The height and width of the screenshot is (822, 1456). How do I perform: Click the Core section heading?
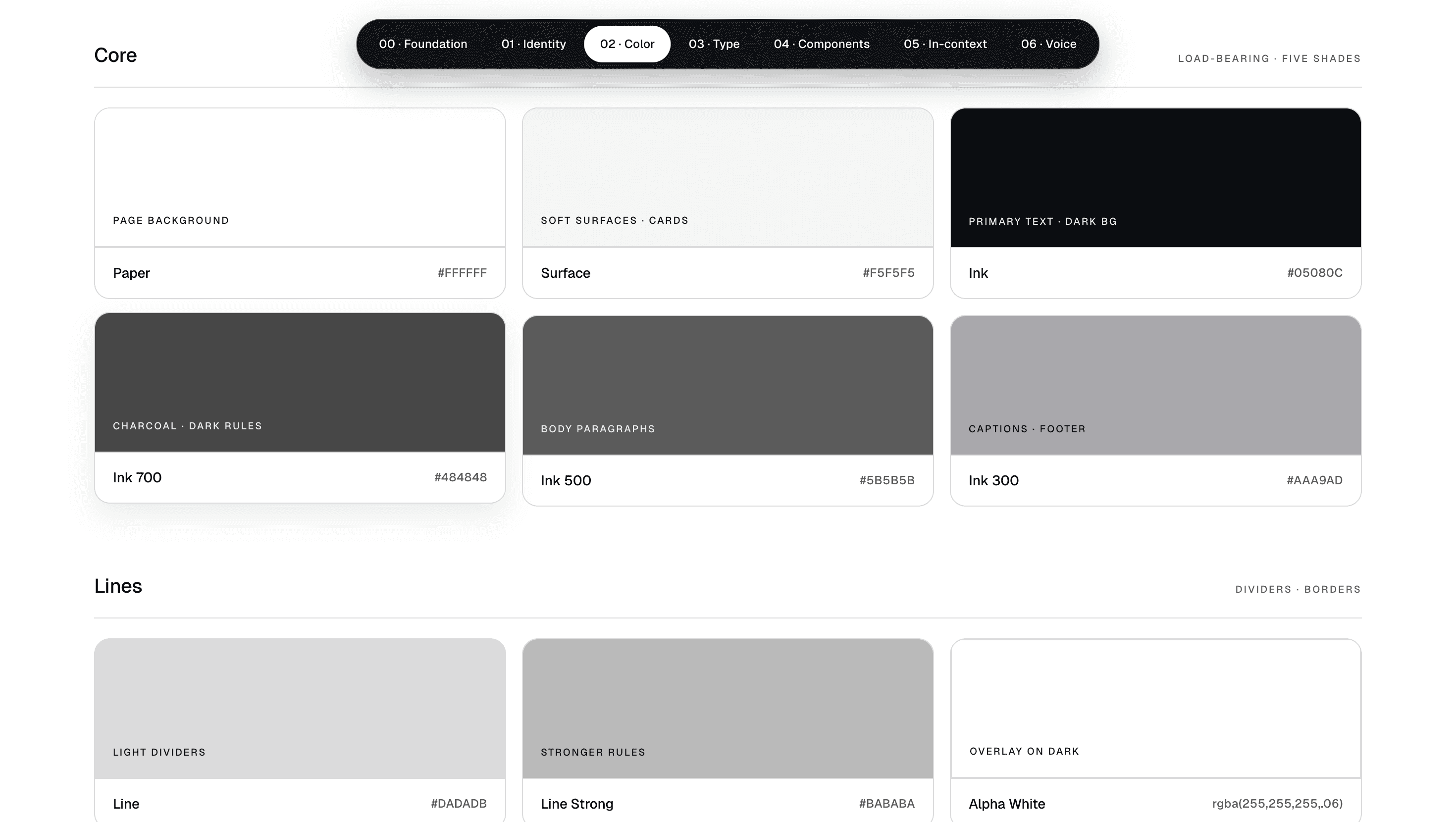tap(115, 55)
